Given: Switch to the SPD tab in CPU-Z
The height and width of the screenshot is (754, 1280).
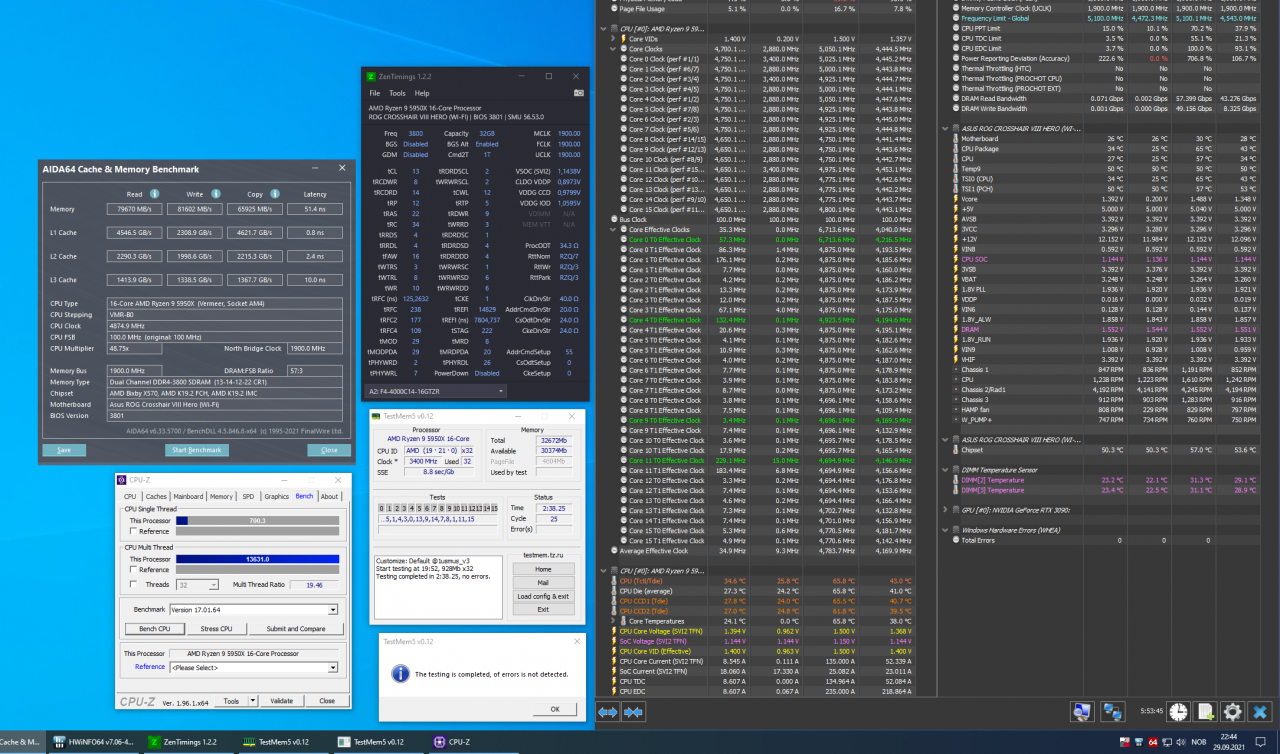Looking at the screenshot, I should 248,496.
